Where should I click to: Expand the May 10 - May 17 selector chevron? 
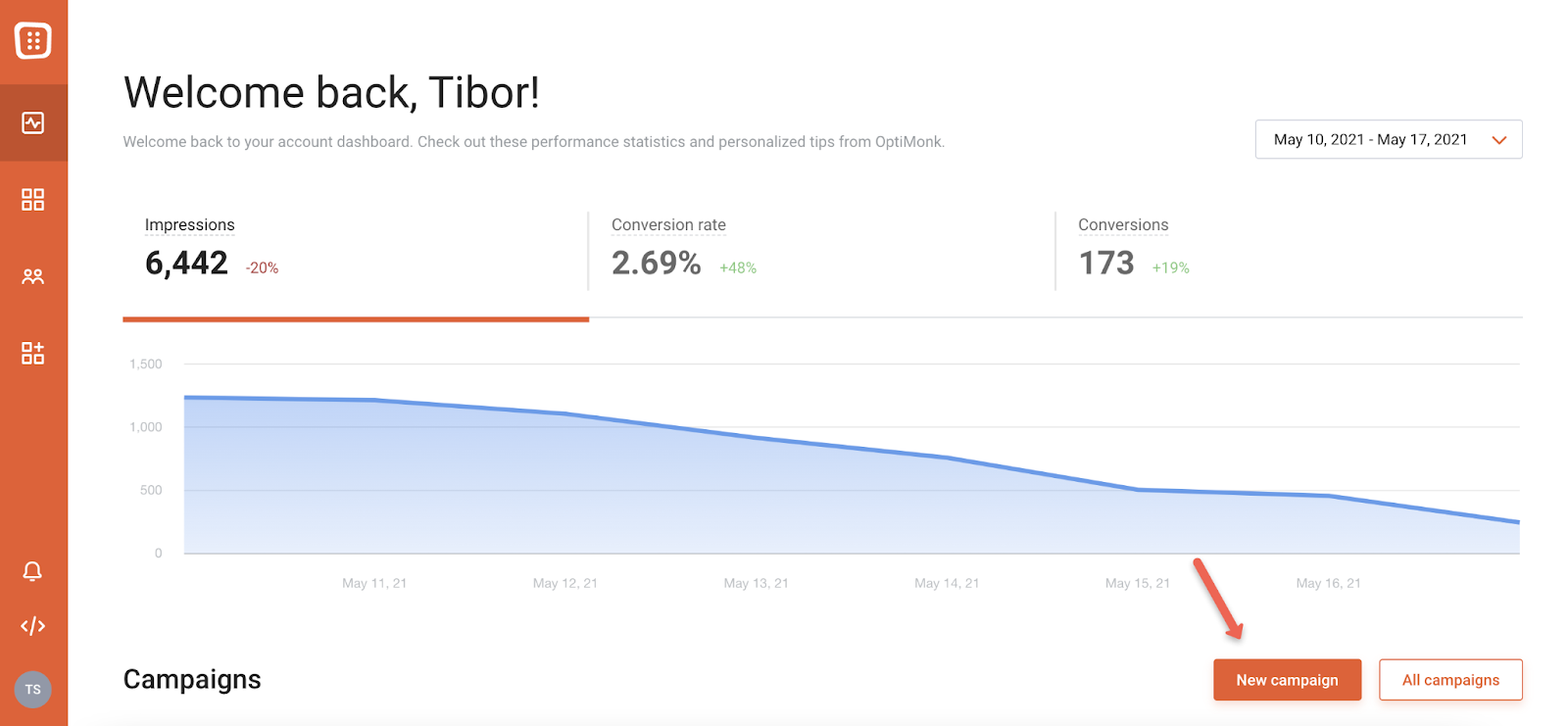(1498, 139)
